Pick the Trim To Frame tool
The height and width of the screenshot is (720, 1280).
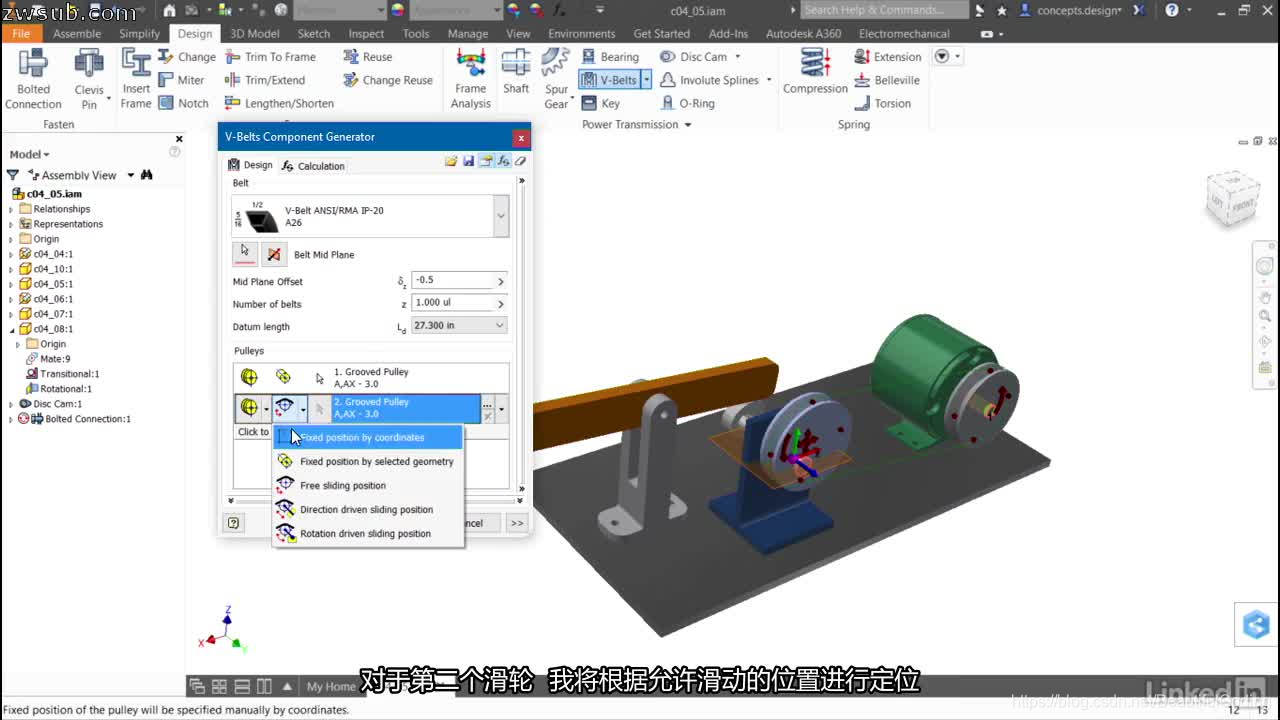click(270, 57)
